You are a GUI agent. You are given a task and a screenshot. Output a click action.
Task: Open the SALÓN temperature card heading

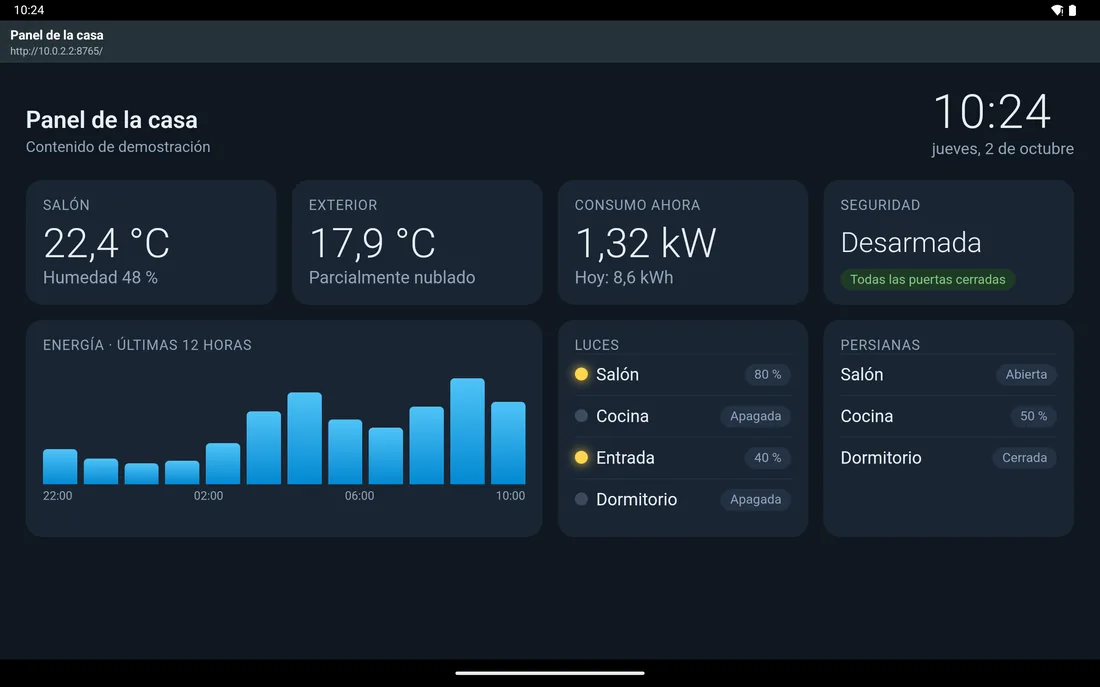click(x=66, y=205)
